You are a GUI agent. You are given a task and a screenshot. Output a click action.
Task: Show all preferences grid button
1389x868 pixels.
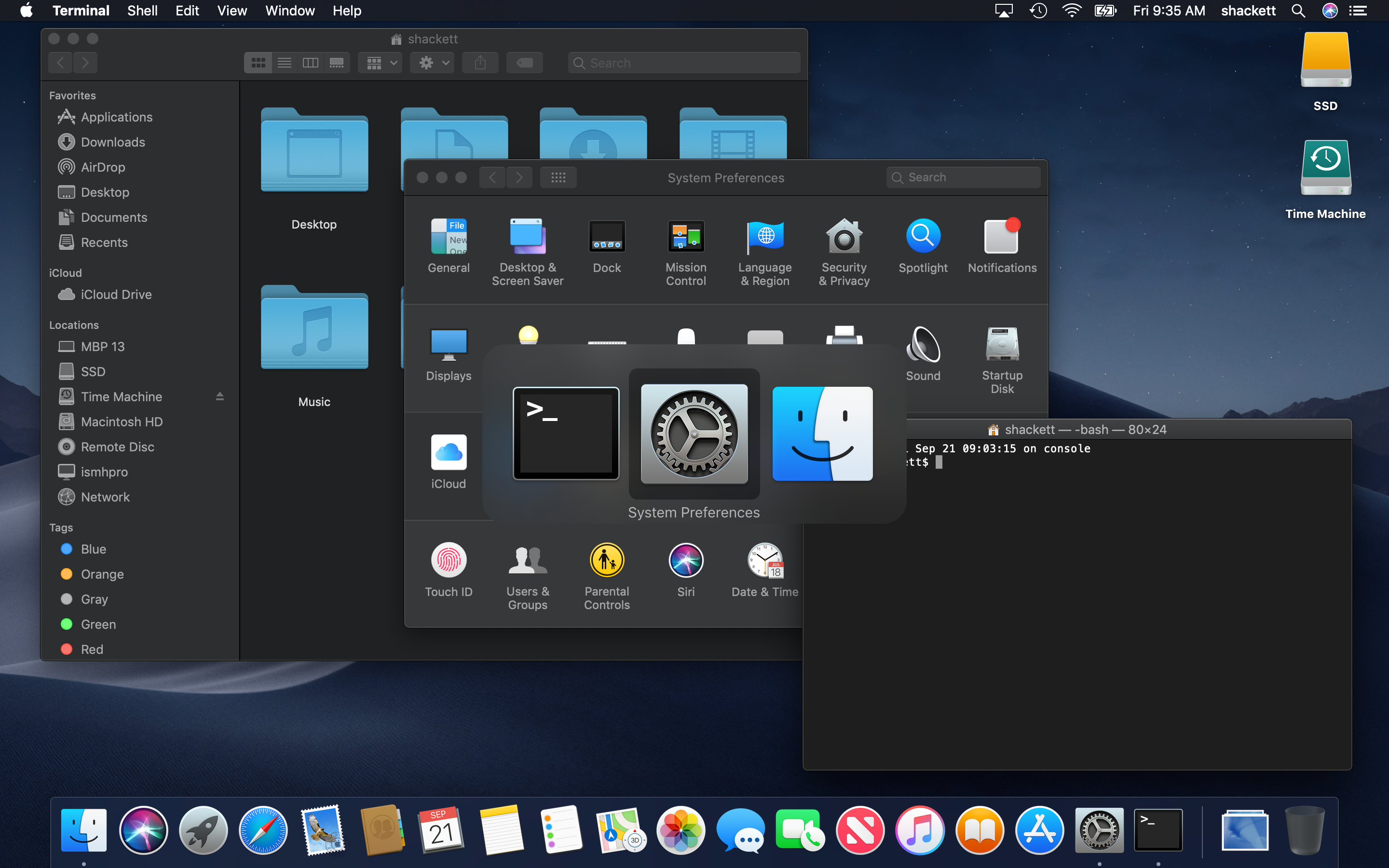558,177
